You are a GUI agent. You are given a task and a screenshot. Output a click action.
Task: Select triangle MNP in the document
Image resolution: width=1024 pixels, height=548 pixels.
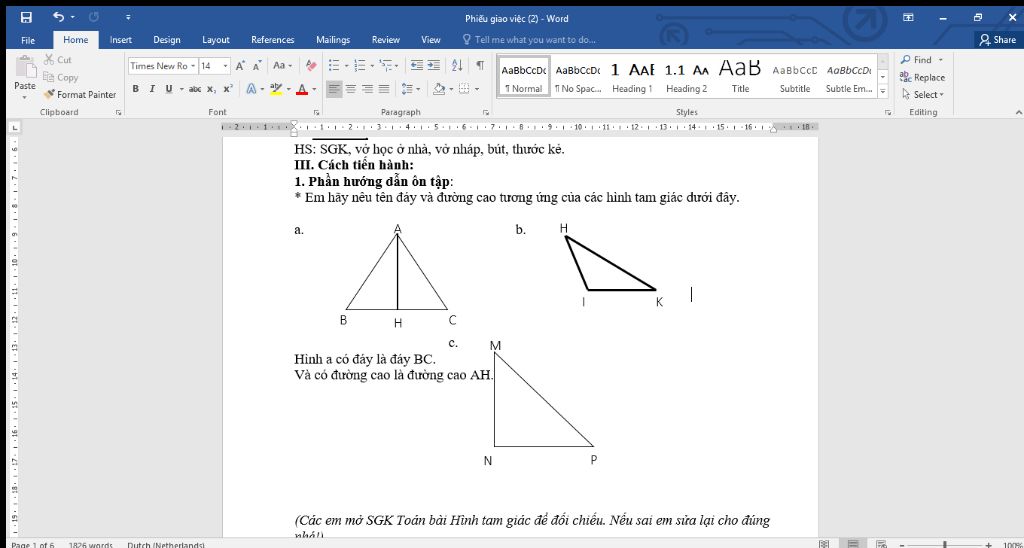click(543, 400)
